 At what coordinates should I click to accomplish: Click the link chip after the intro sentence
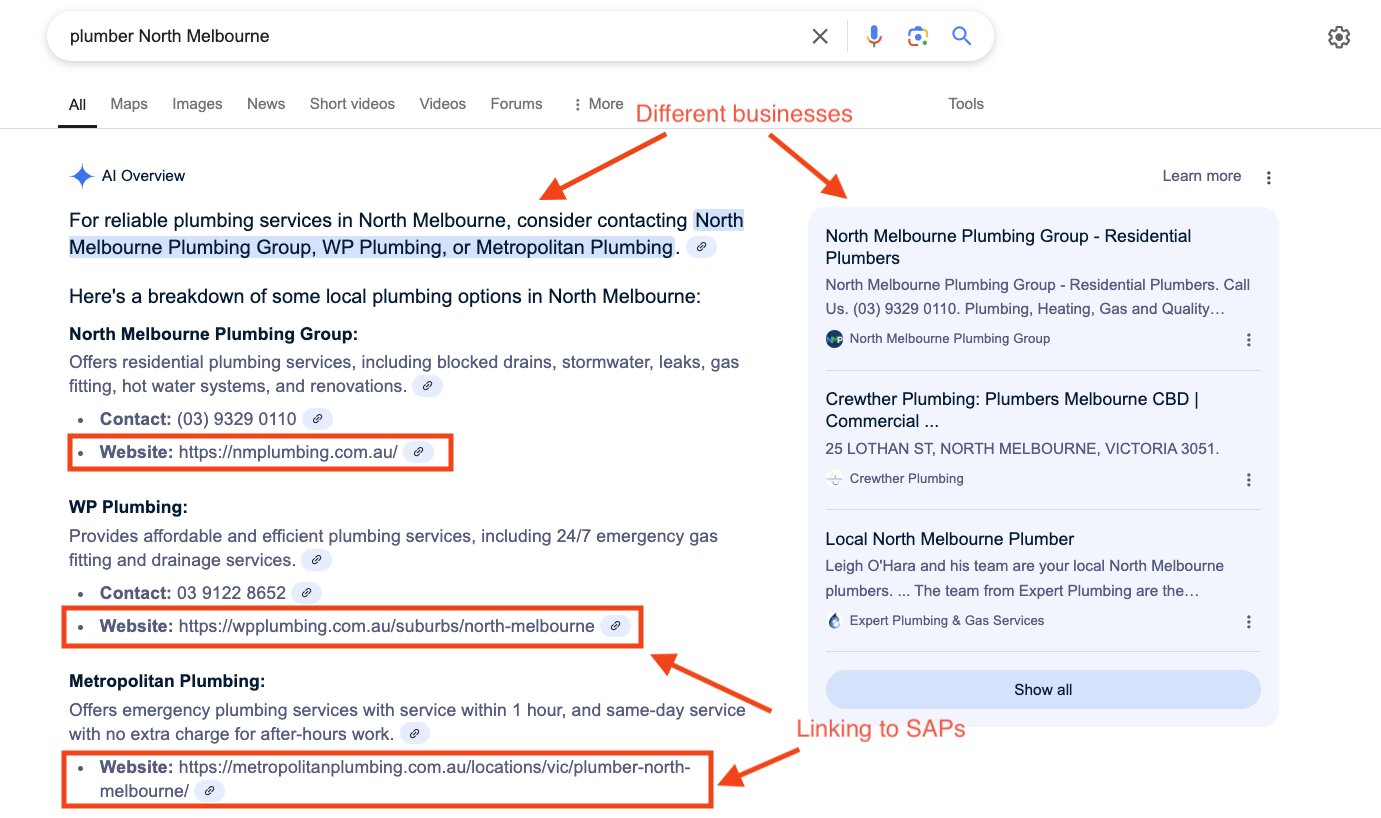point(702,247)
